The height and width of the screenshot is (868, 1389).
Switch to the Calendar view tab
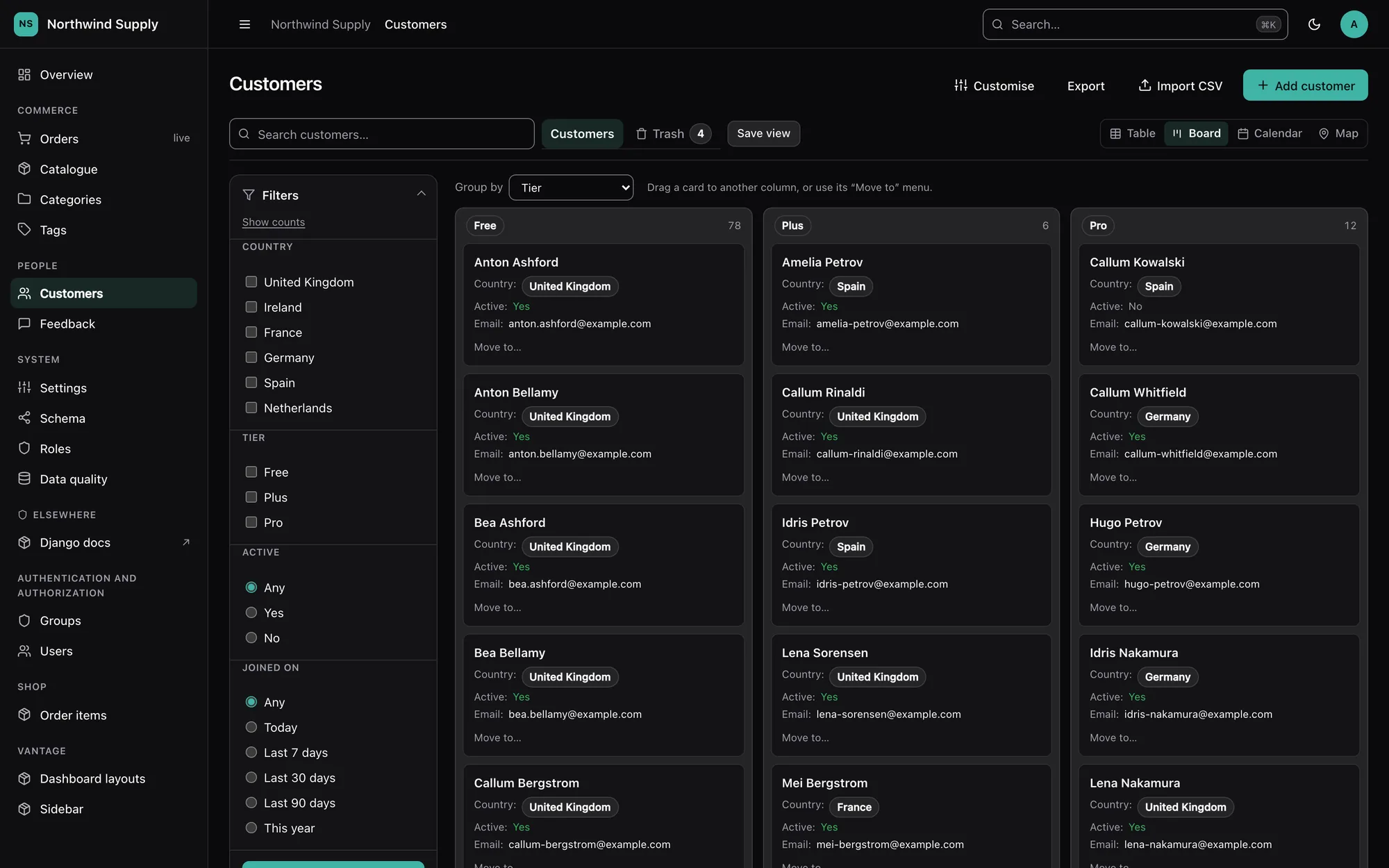pos(1270,133)
